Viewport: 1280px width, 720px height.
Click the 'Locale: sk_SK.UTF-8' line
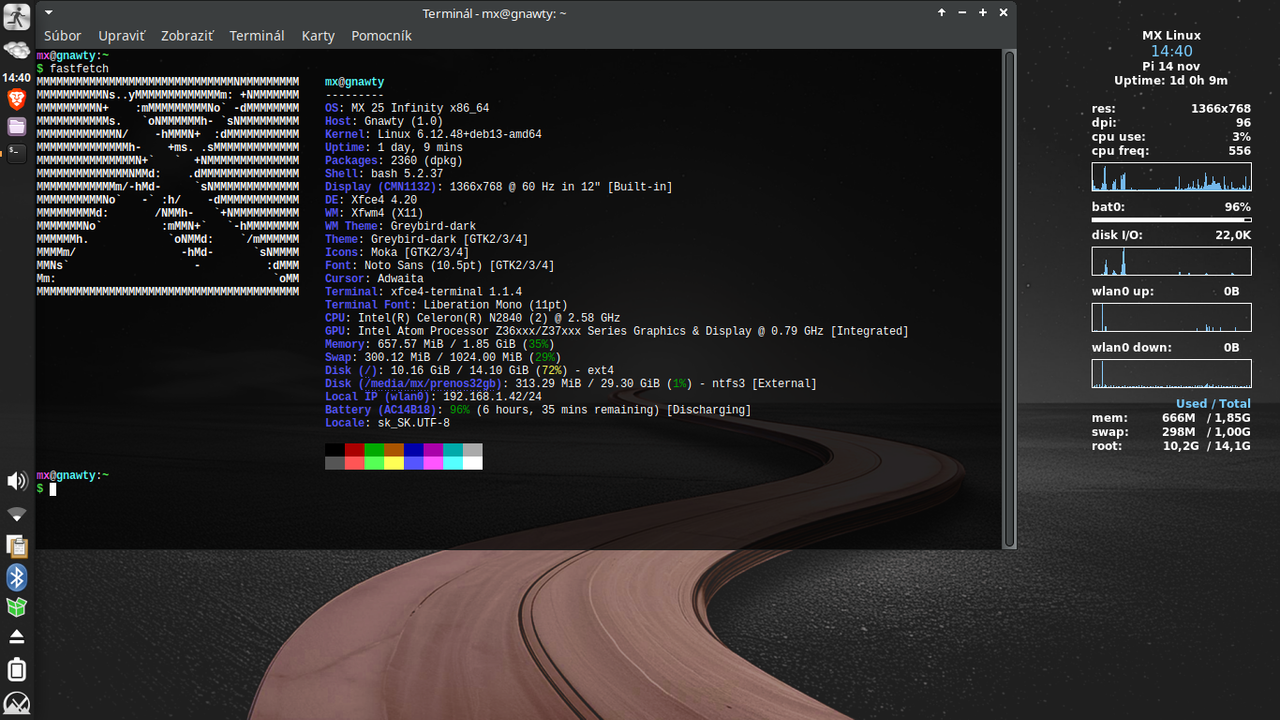click(387, 423)
